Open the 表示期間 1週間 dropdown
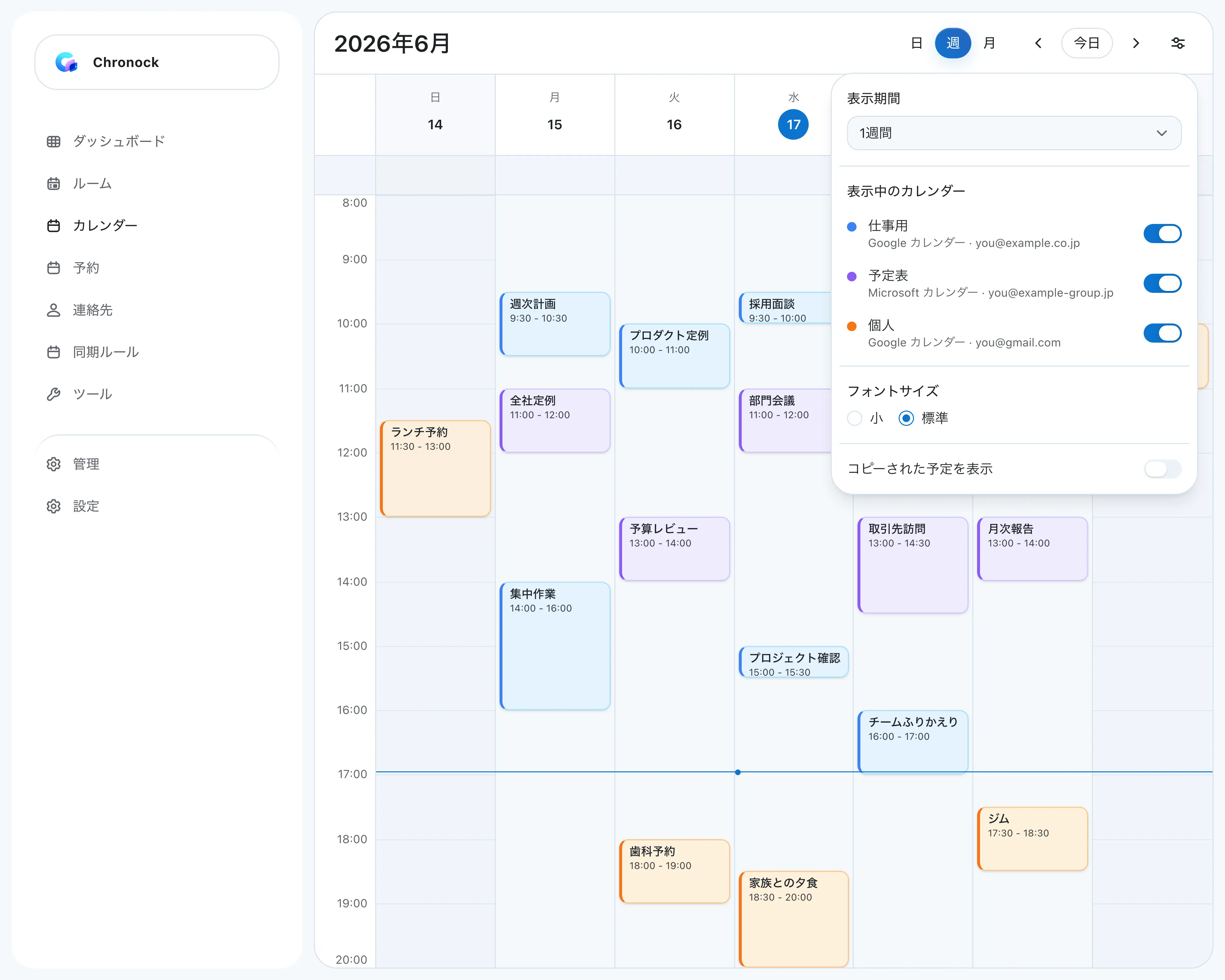 pos(1013,133)
